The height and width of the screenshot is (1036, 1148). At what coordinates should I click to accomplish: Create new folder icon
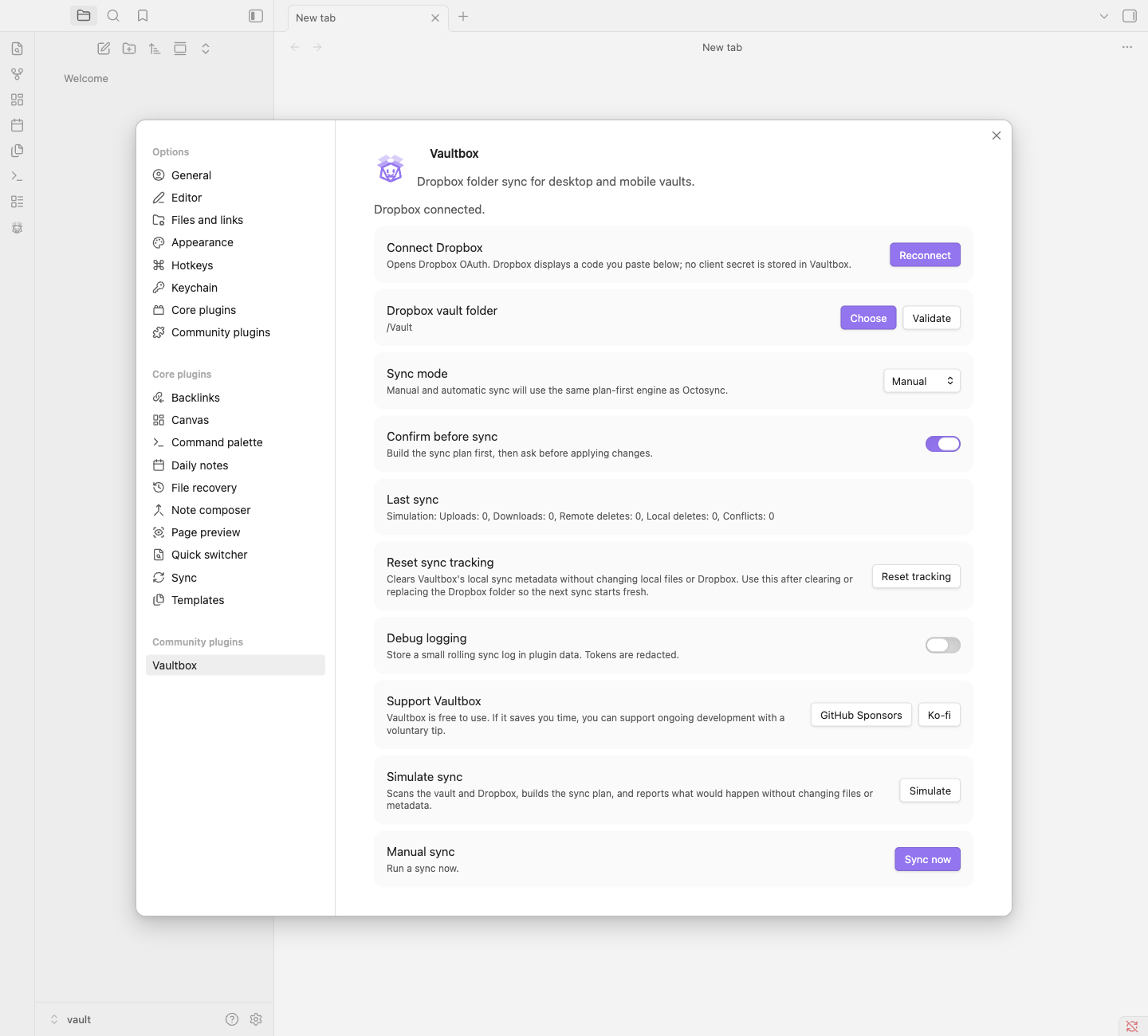point(129,49)
